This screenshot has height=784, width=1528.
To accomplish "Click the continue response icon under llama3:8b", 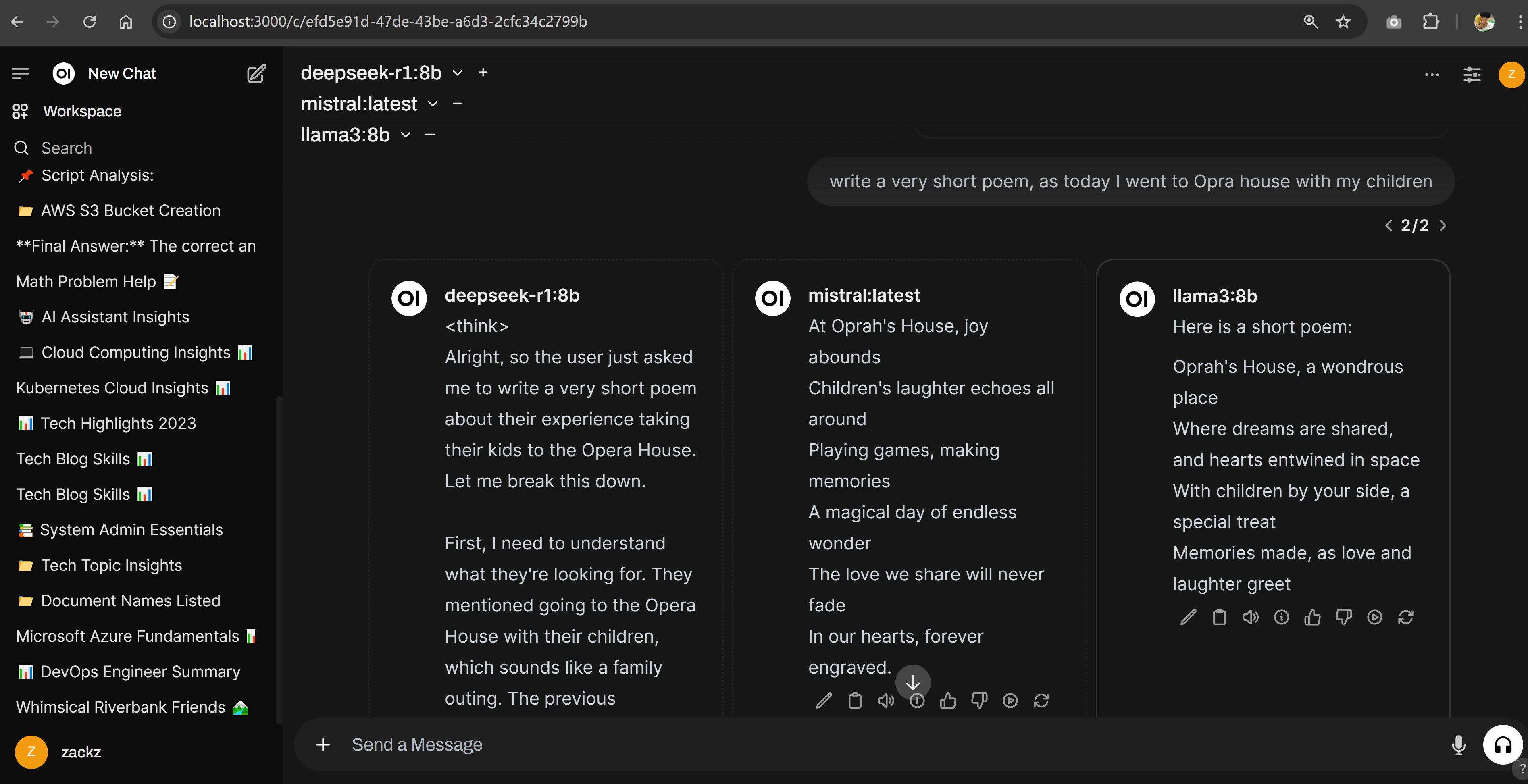I will click(1374, 618).
